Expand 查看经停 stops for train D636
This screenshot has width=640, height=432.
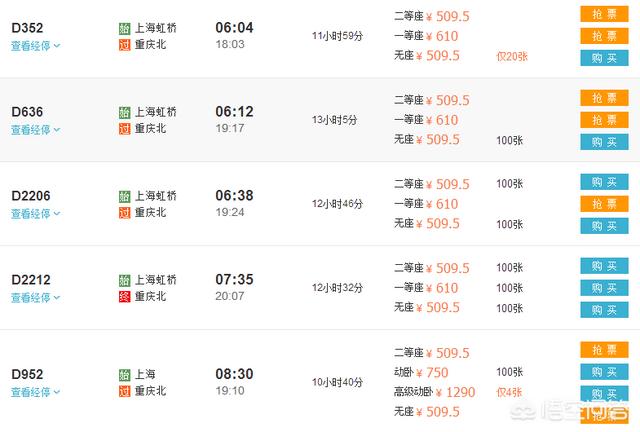[x=36, y=129]
